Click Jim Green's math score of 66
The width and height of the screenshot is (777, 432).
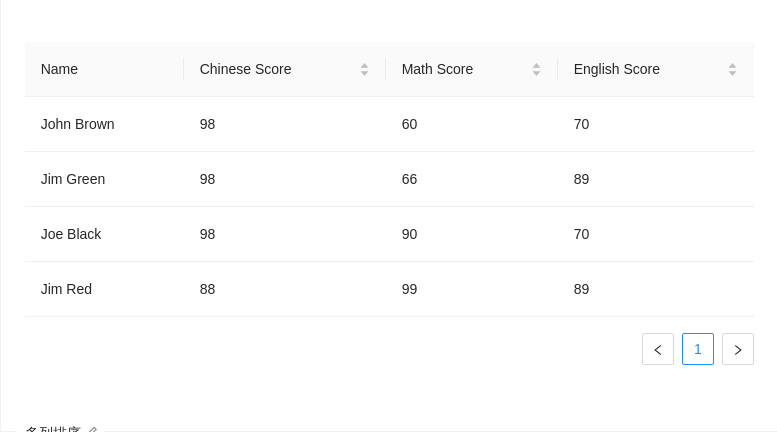pos(410,179)
